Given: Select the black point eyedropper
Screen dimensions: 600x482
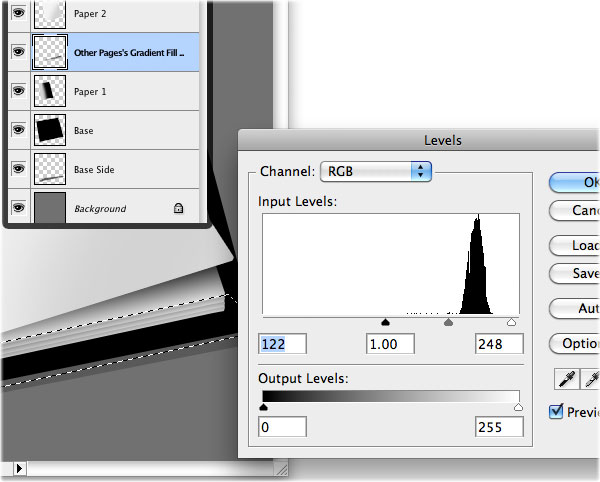Looking at the screenshot, I should tap(567, 379).
